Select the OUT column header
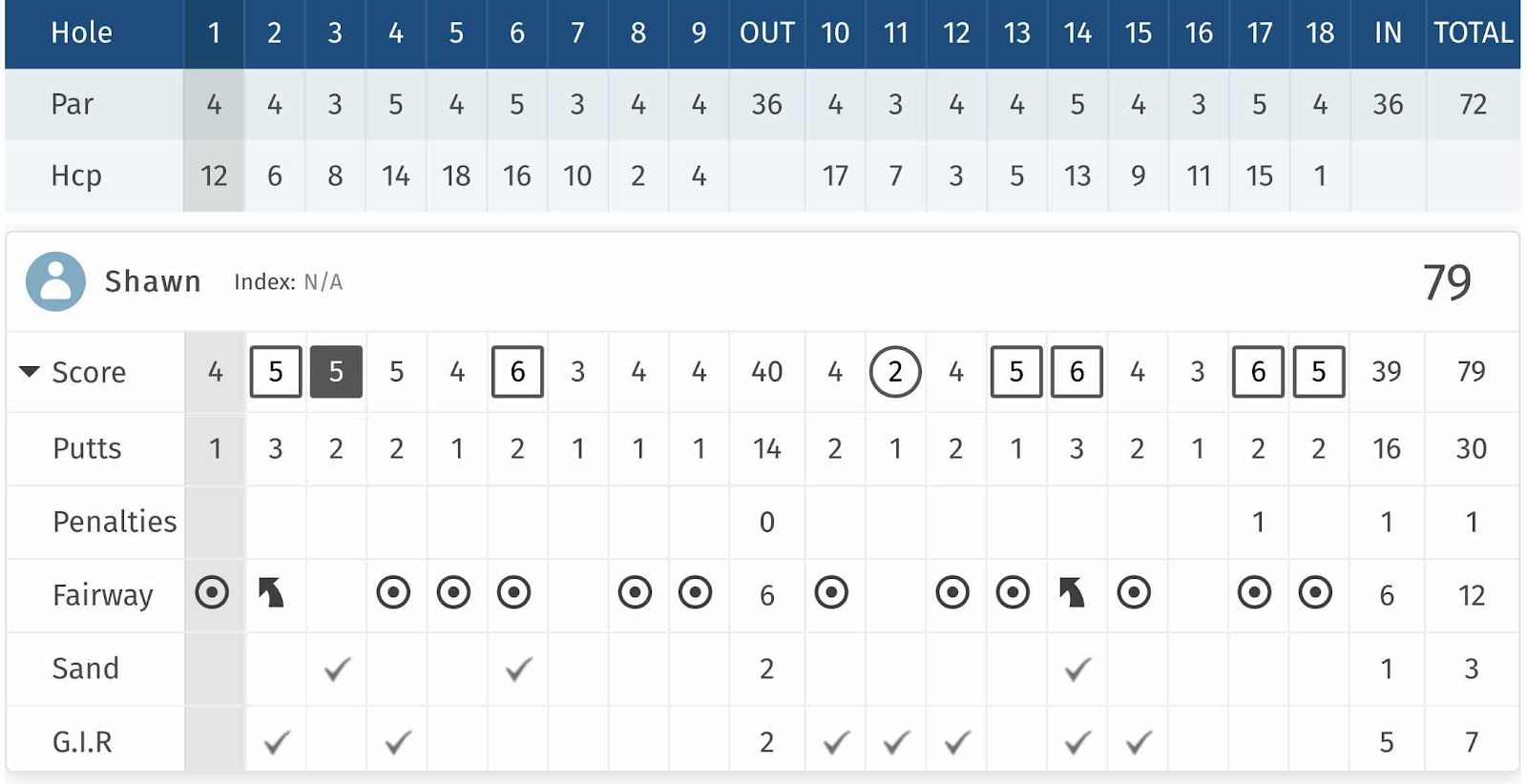 click(x=767, y=33)
